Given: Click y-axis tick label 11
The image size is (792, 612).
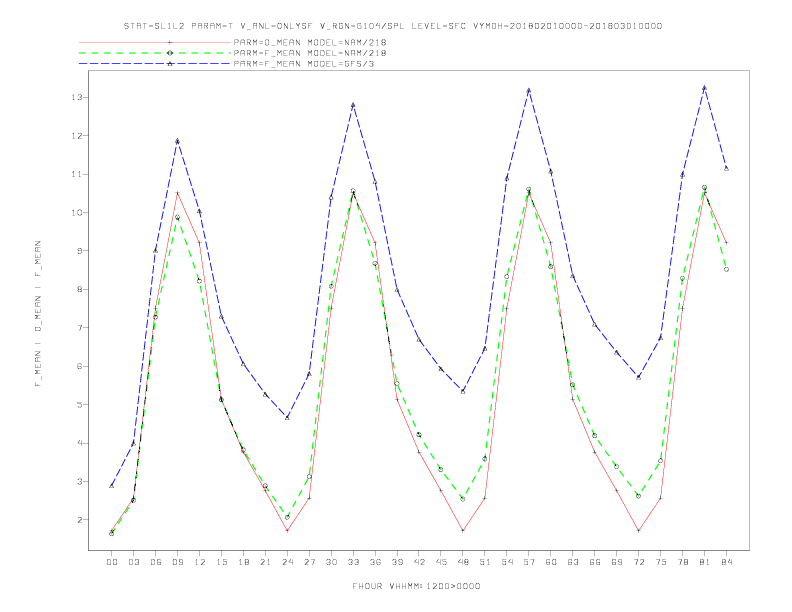Looking at the screenshot, I should [76, 174].
